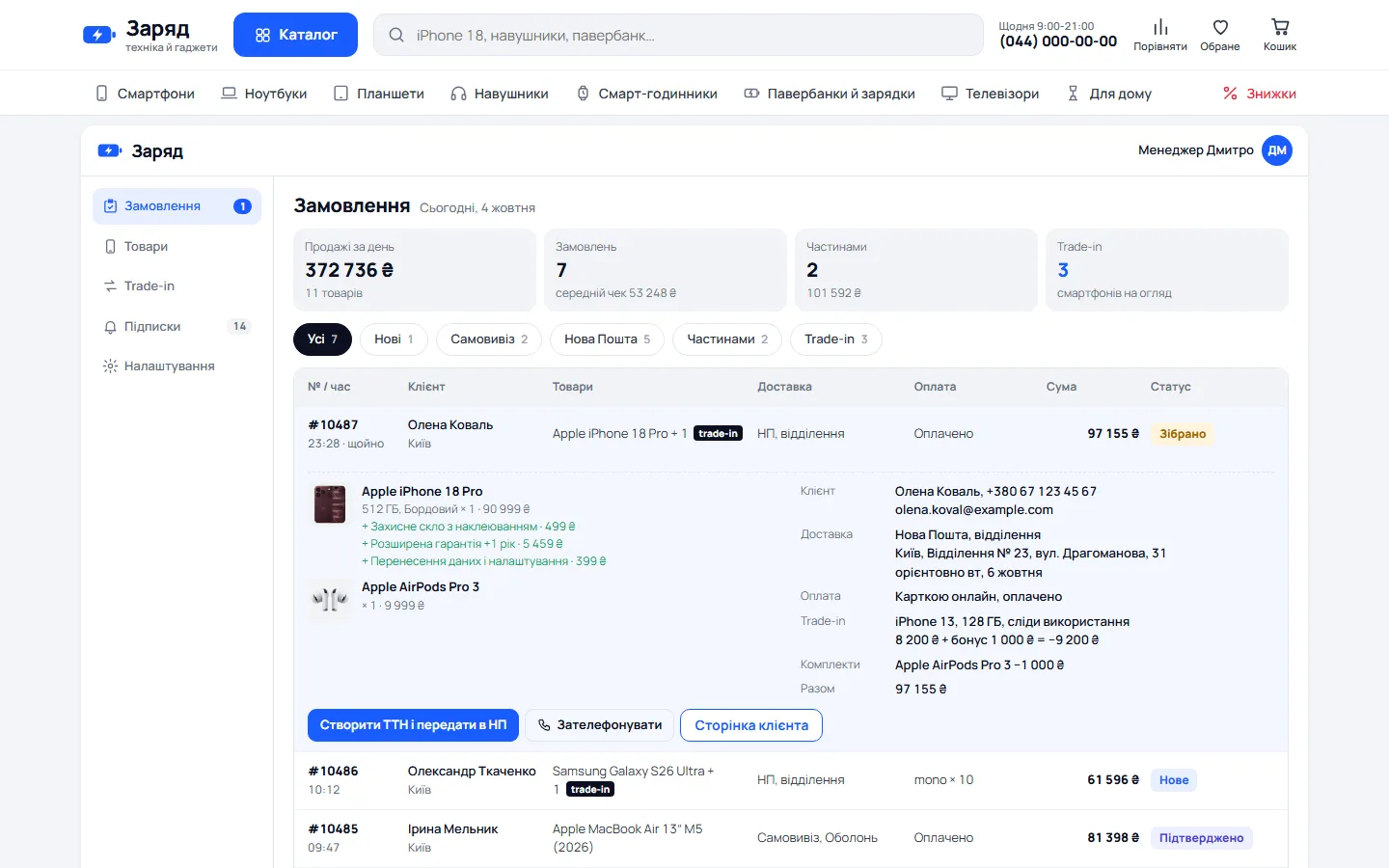Collapse order #10487 row
This screenshot has width=1389, height=868.
790,434
